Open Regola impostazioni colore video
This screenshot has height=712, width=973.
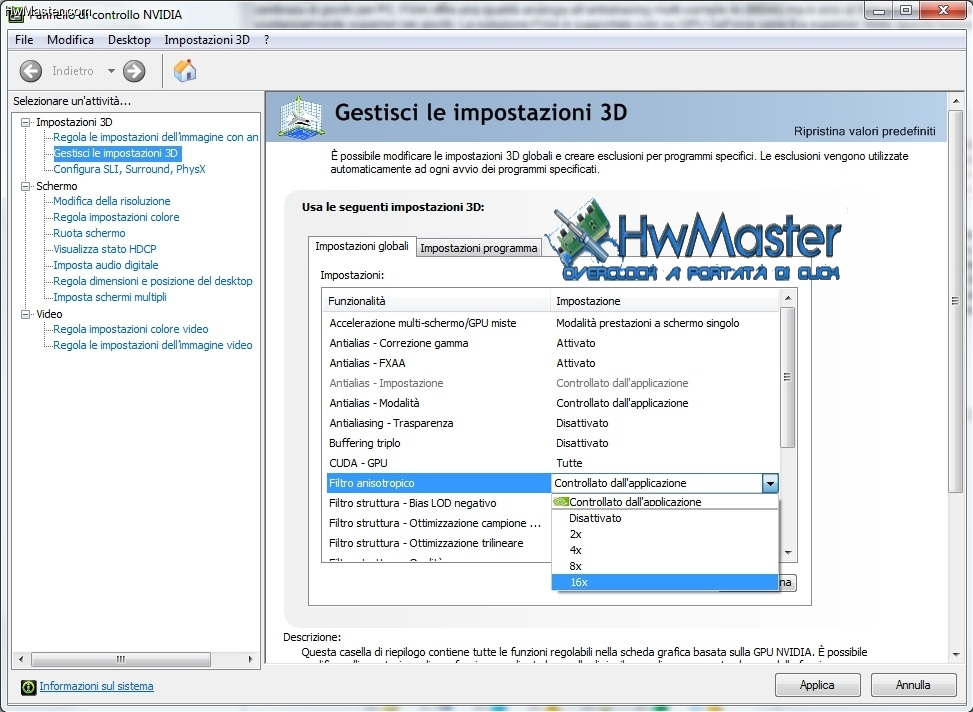[x=131, y=329]
